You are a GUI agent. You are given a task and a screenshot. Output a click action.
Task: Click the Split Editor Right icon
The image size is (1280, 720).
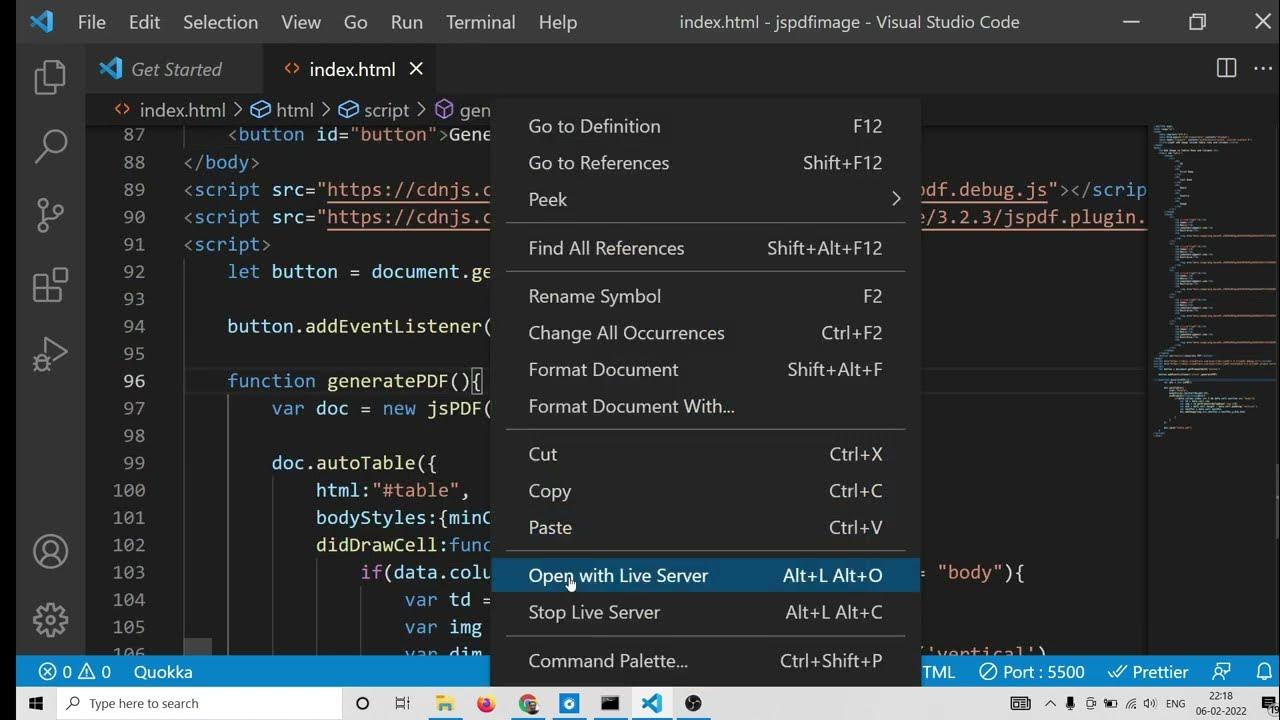[1226, 68]
